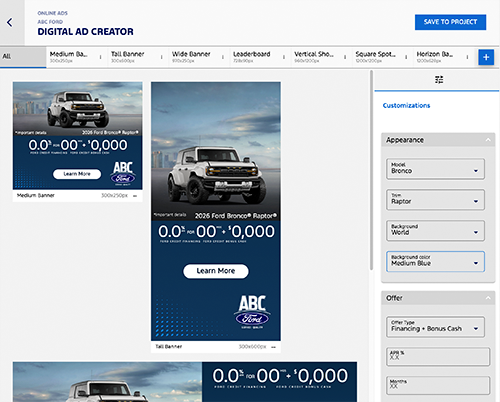Click the Wide Banner ad preview at bottom
This screenshot has height=402, width=500.
click(185, 382)
